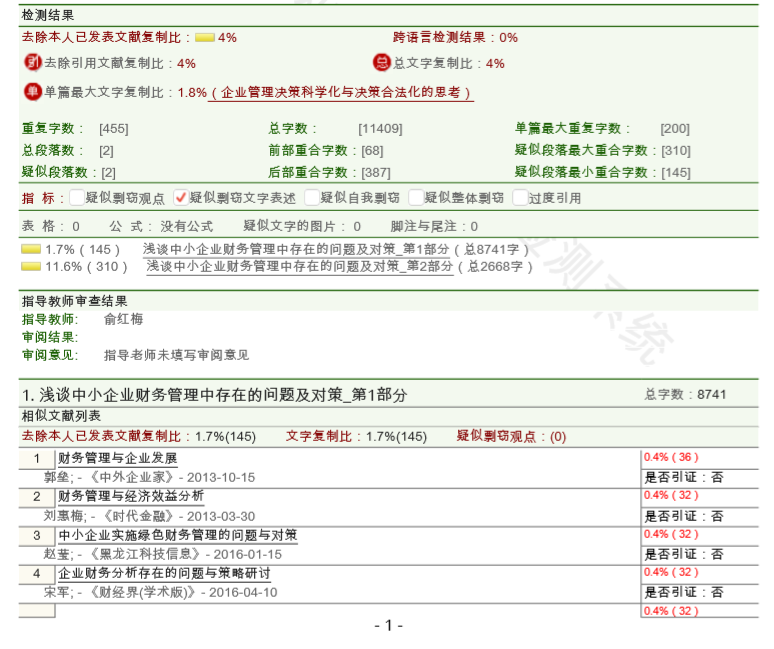
Task: Click yellow bar beside 11.6% (310)
Action: [x=31, y=267]
